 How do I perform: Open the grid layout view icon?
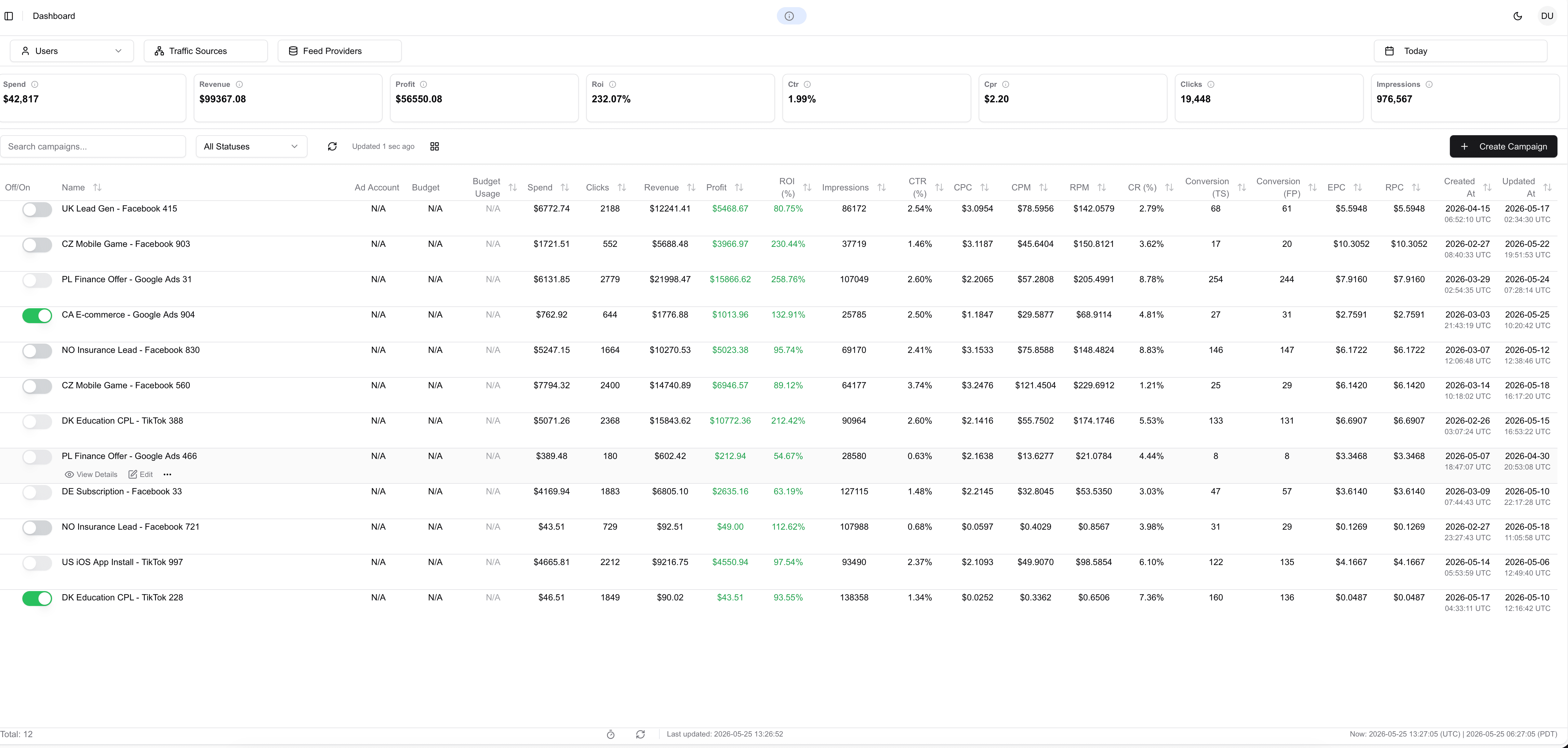pyautogui.click(x=435, y=146)
